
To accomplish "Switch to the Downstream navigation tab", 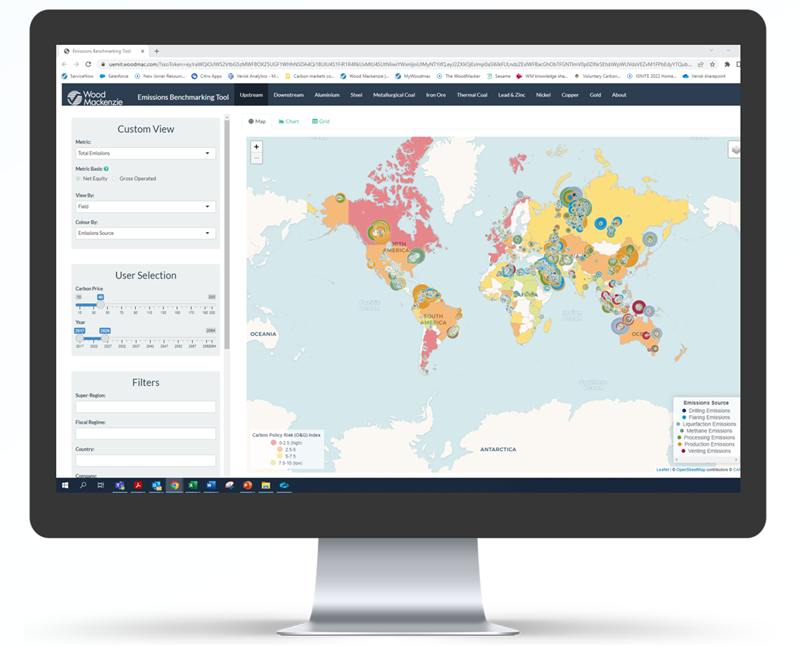I will pyautogui.click(x=288, y=95).
